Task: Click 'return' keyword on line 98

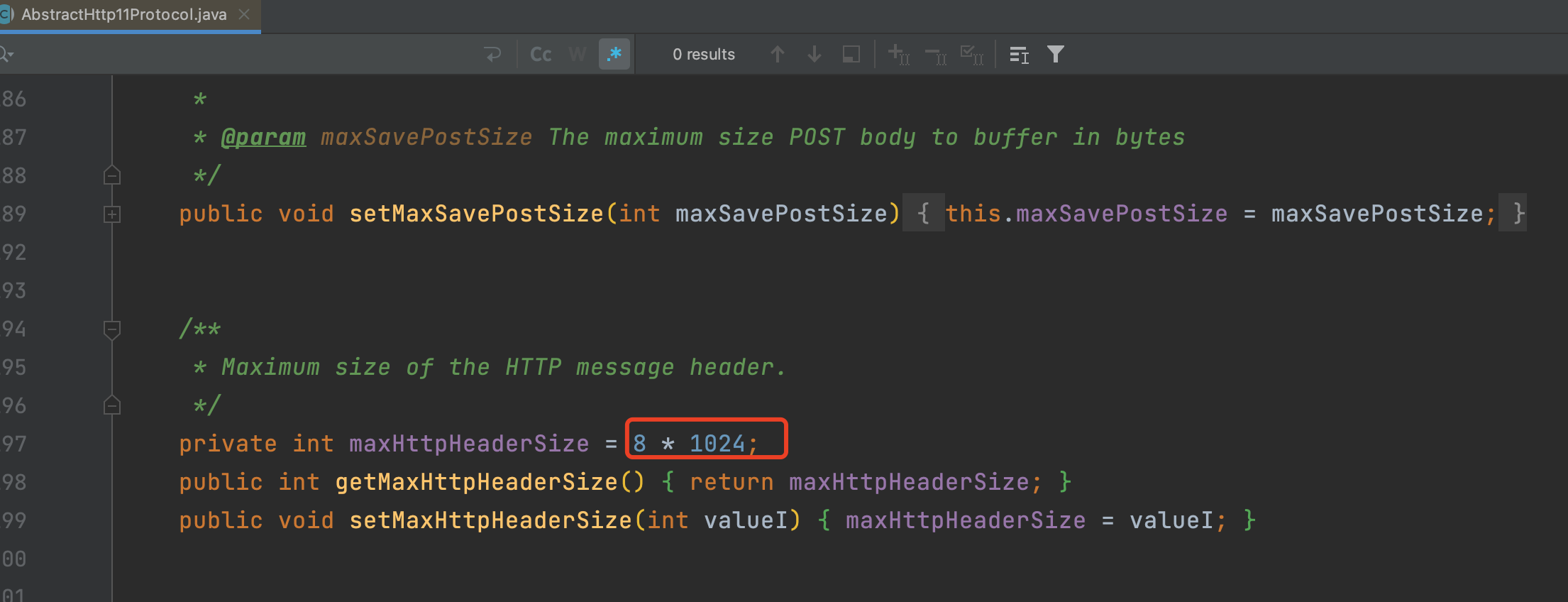Action: click(731, 482)
